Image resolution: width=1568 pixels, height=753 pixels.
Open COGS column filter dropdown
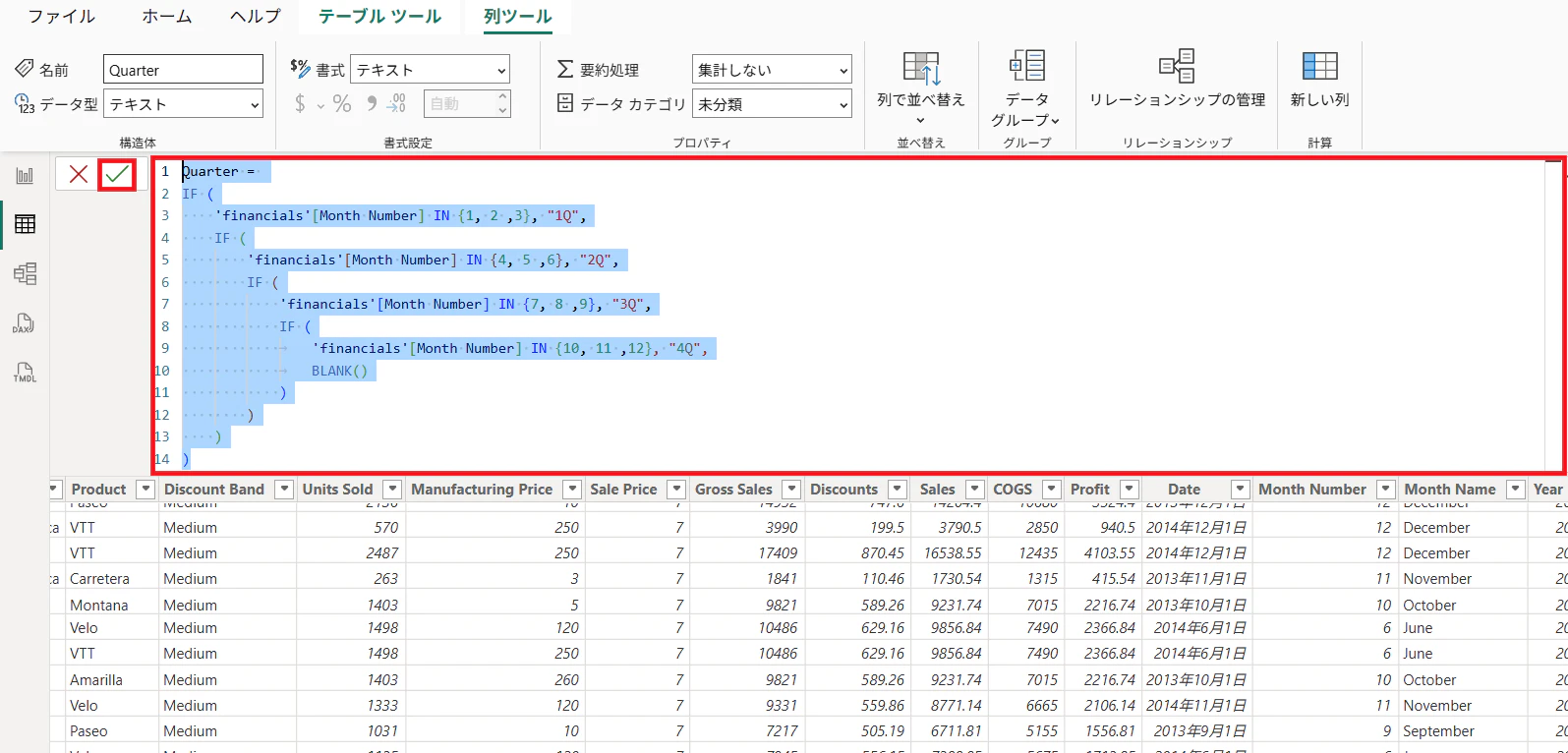pos(1052,489)
